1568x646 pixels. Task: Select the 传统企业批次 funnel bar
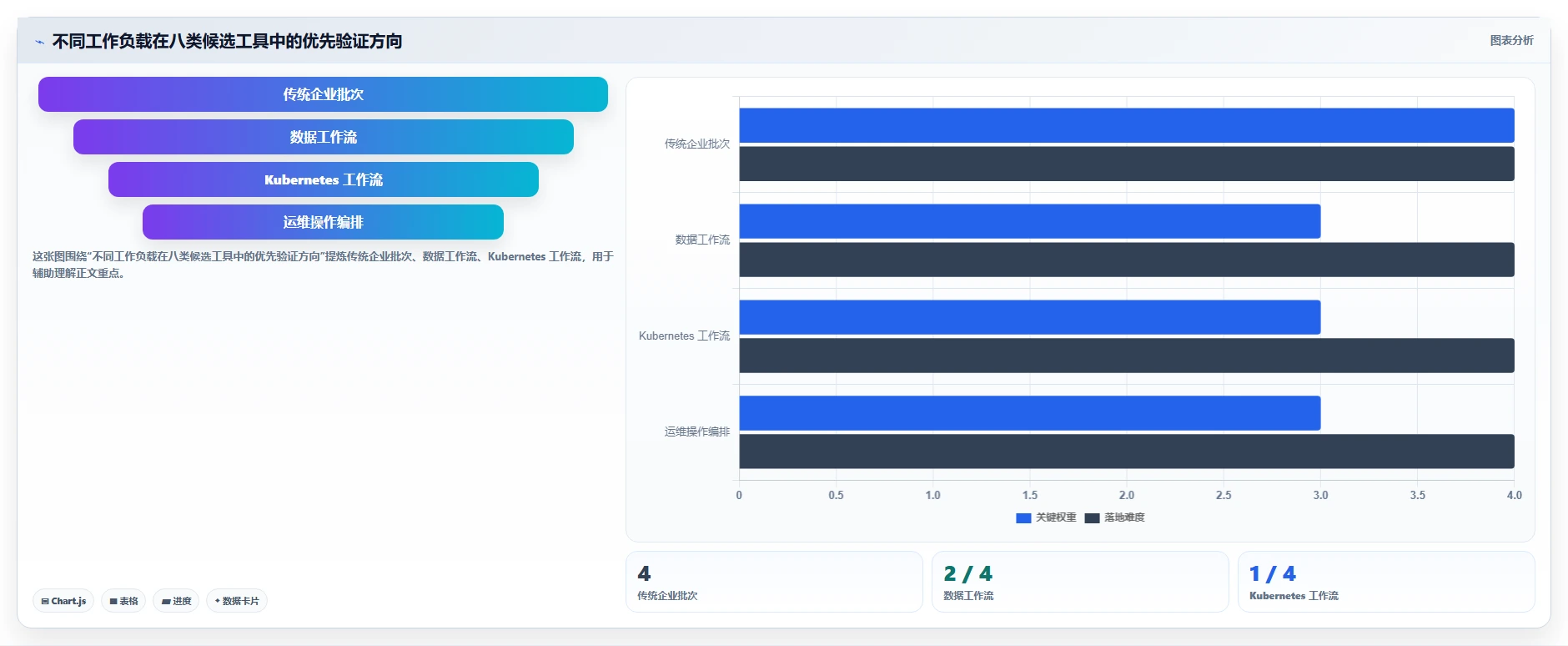[323, 94]
